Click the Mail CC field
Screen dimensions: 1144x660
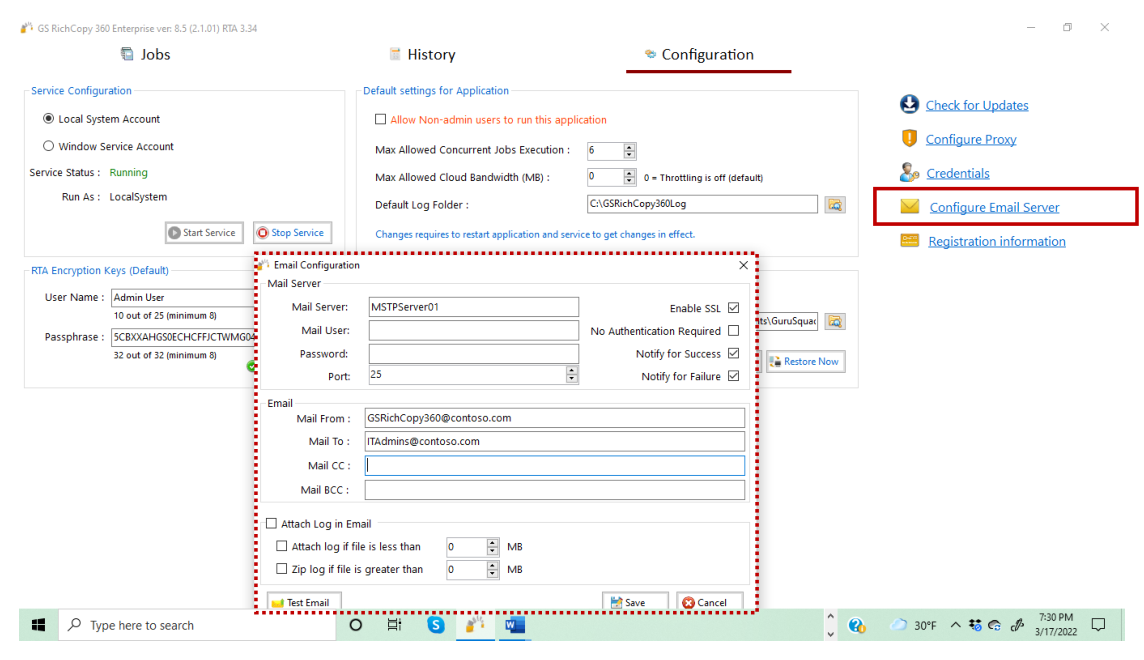point(554,465)
